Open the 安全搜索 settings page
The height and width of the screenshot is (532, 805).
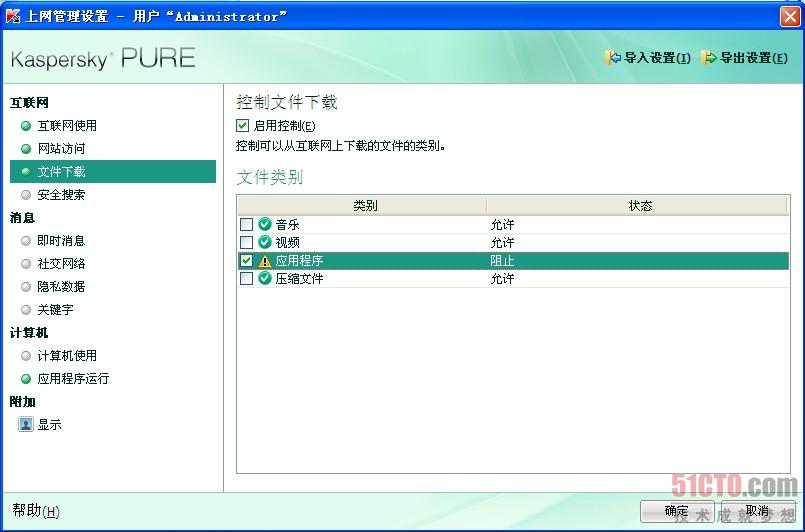(61, 195)
